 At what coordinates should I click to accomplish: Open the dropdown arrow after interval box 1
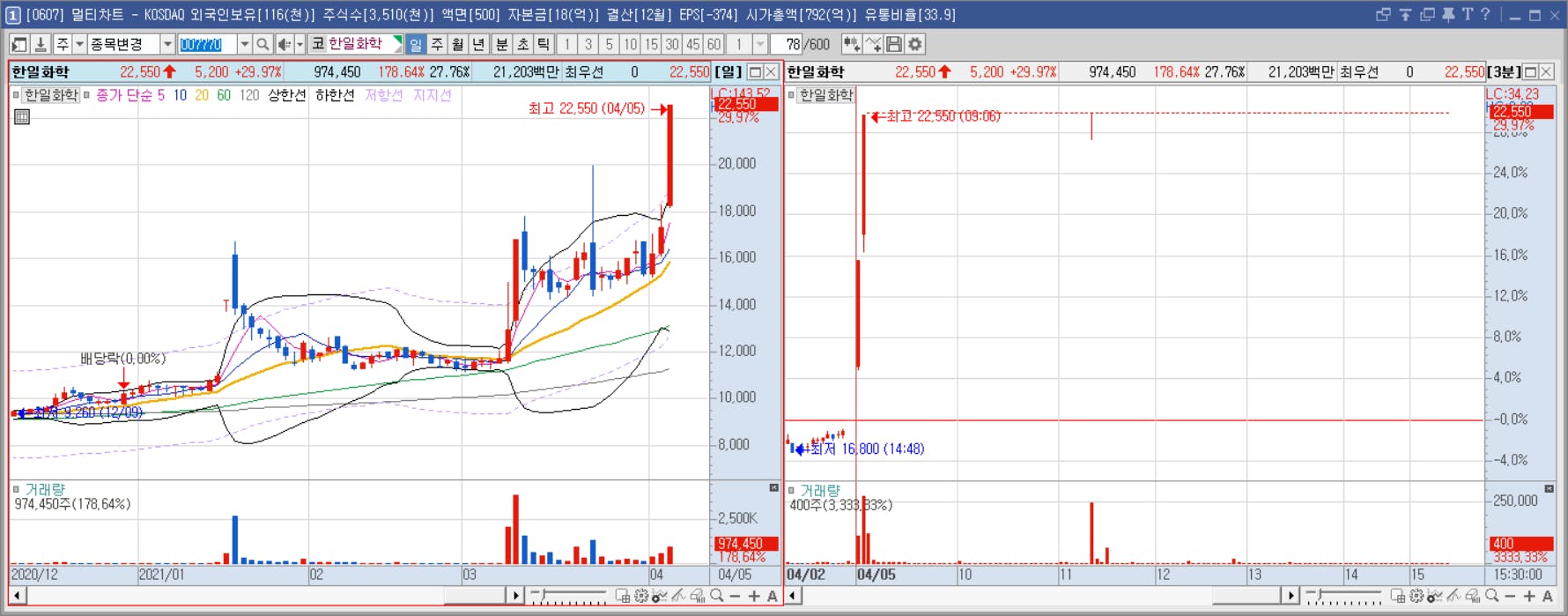759,44
